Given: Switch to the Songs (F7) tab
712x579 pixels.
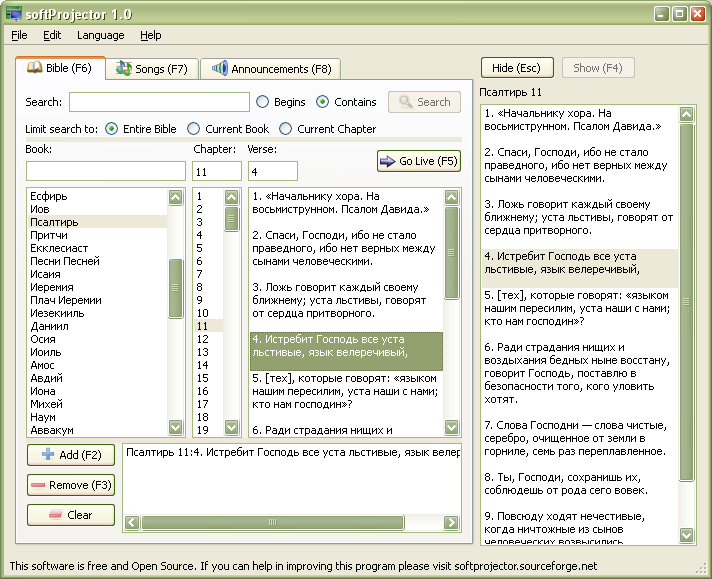Looking at the screenshot, I should point(152,69).
